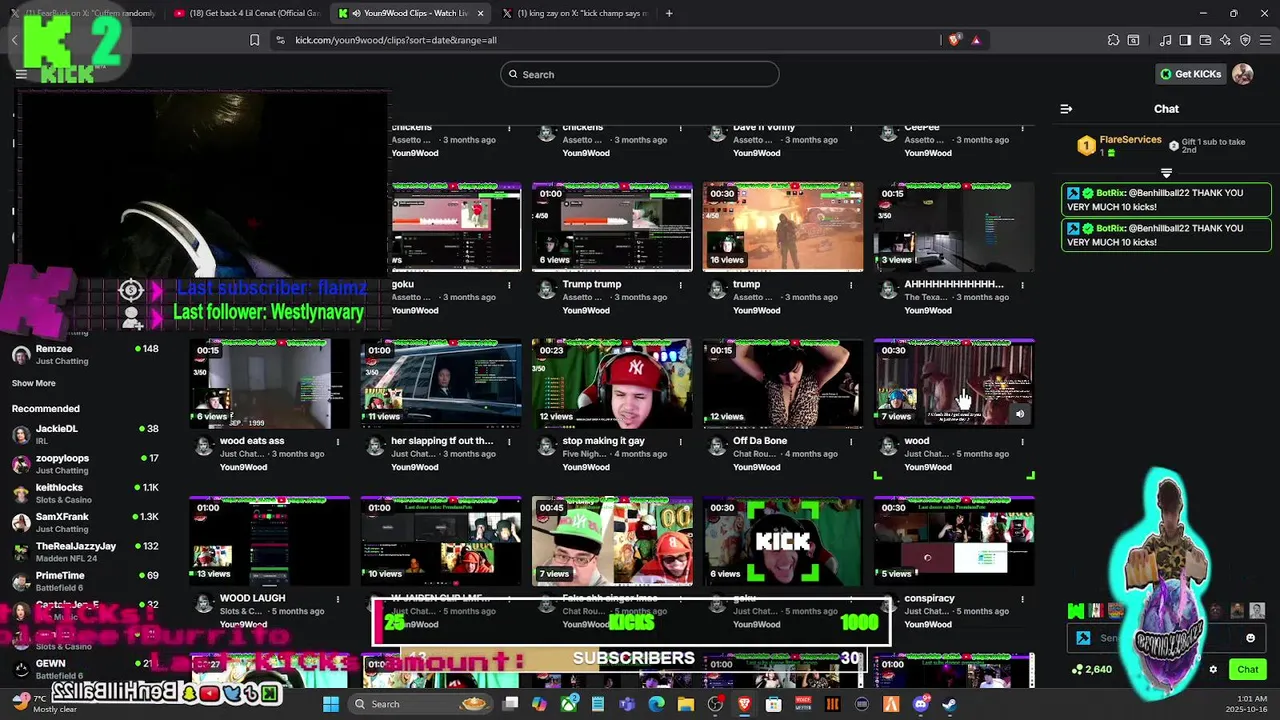The image size is (1280, 720).
Task: Open the browser extensions puzzle icon
Action: (1113, 40)
